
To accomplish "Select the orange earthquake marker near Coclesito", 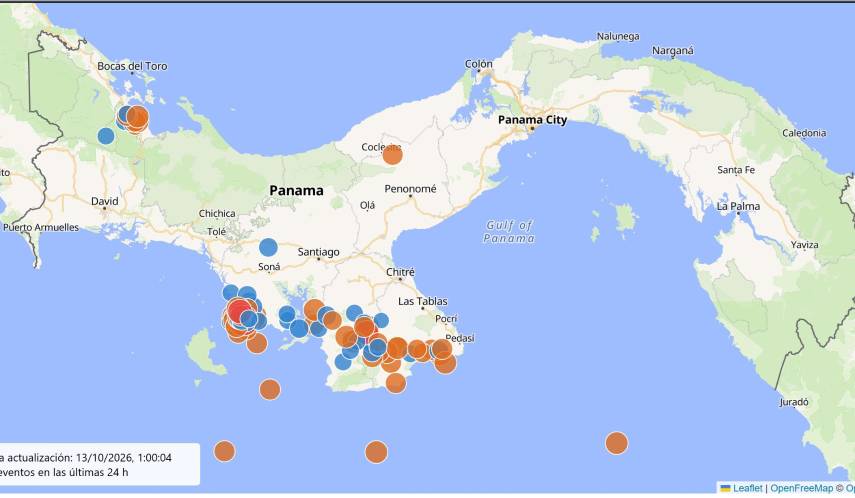I will pyautogui.click(x=392, y=155).
